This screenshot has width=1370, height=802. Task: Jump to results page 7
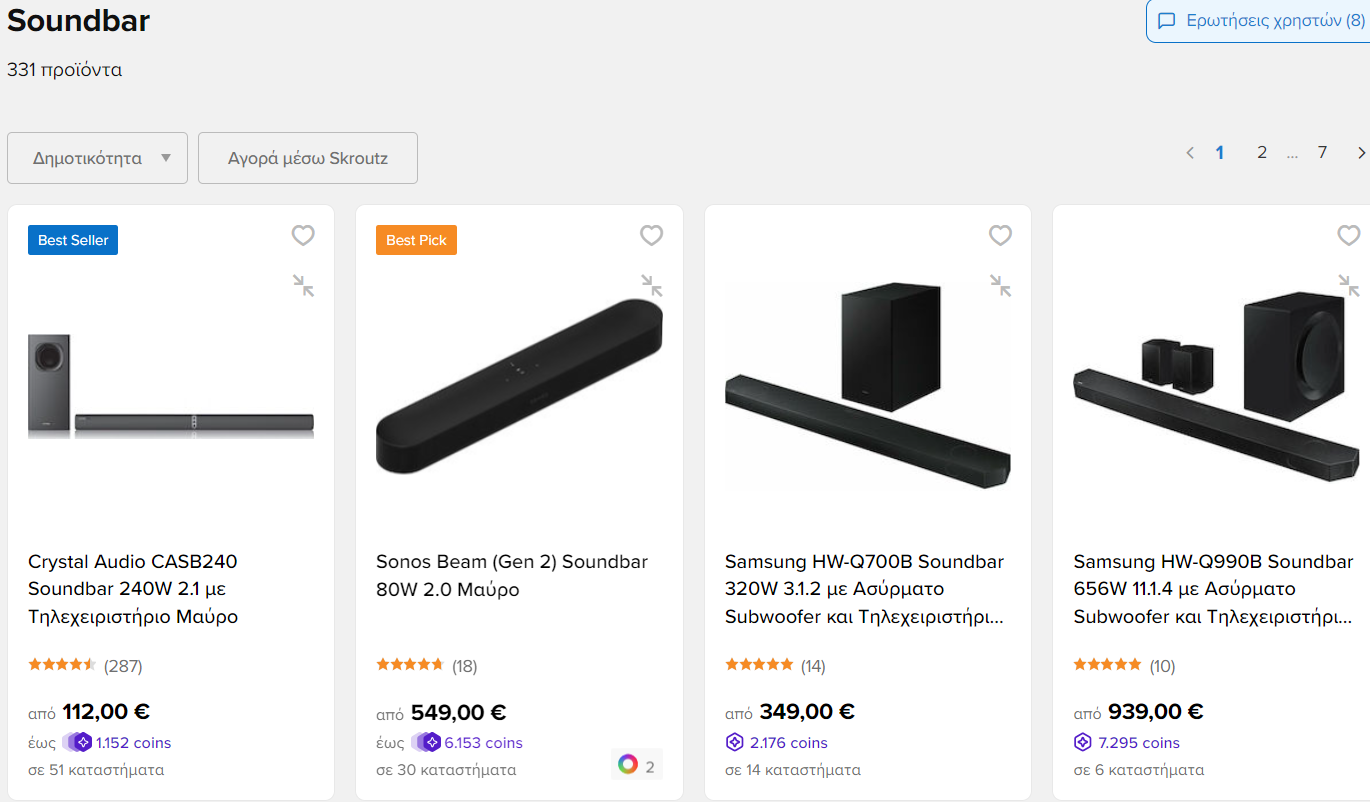[x=1322, y=152]
